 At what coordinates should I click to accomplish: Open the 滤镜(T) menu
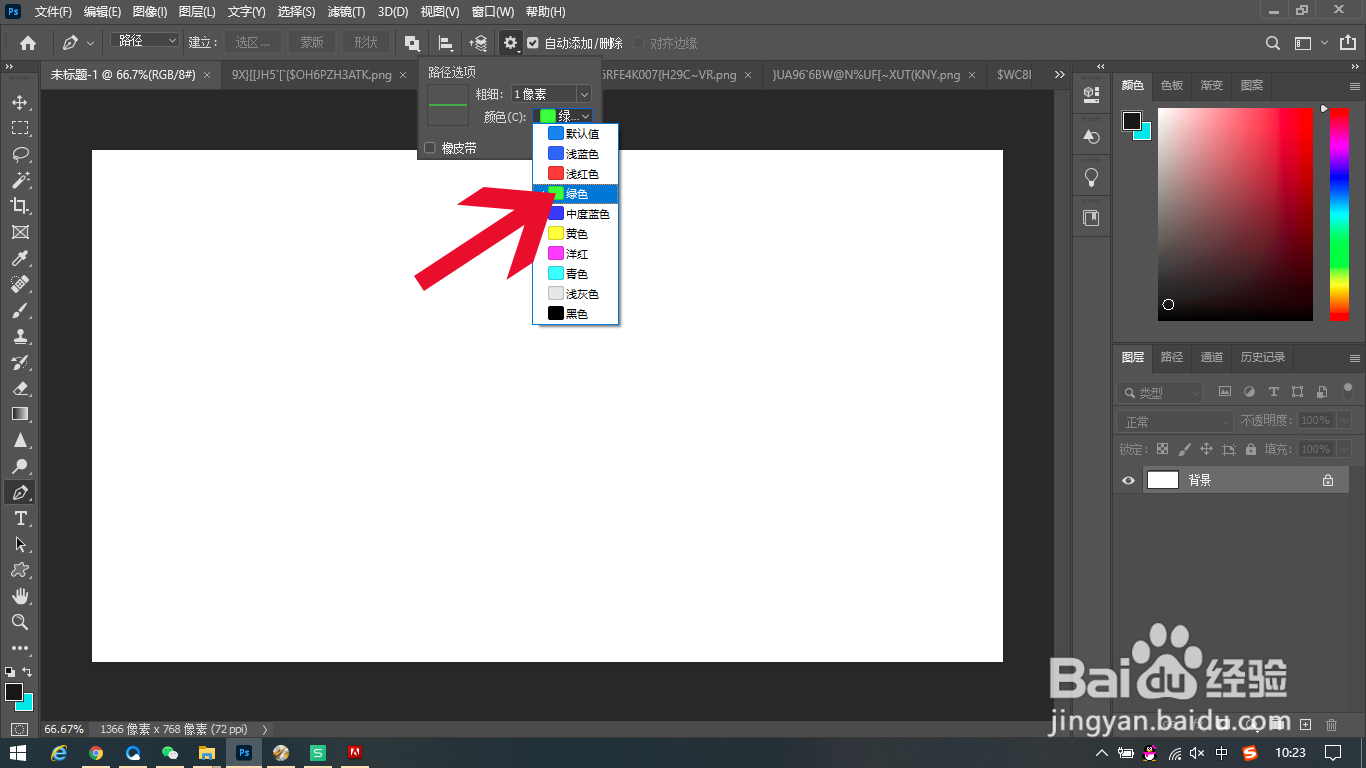point(346,12)
